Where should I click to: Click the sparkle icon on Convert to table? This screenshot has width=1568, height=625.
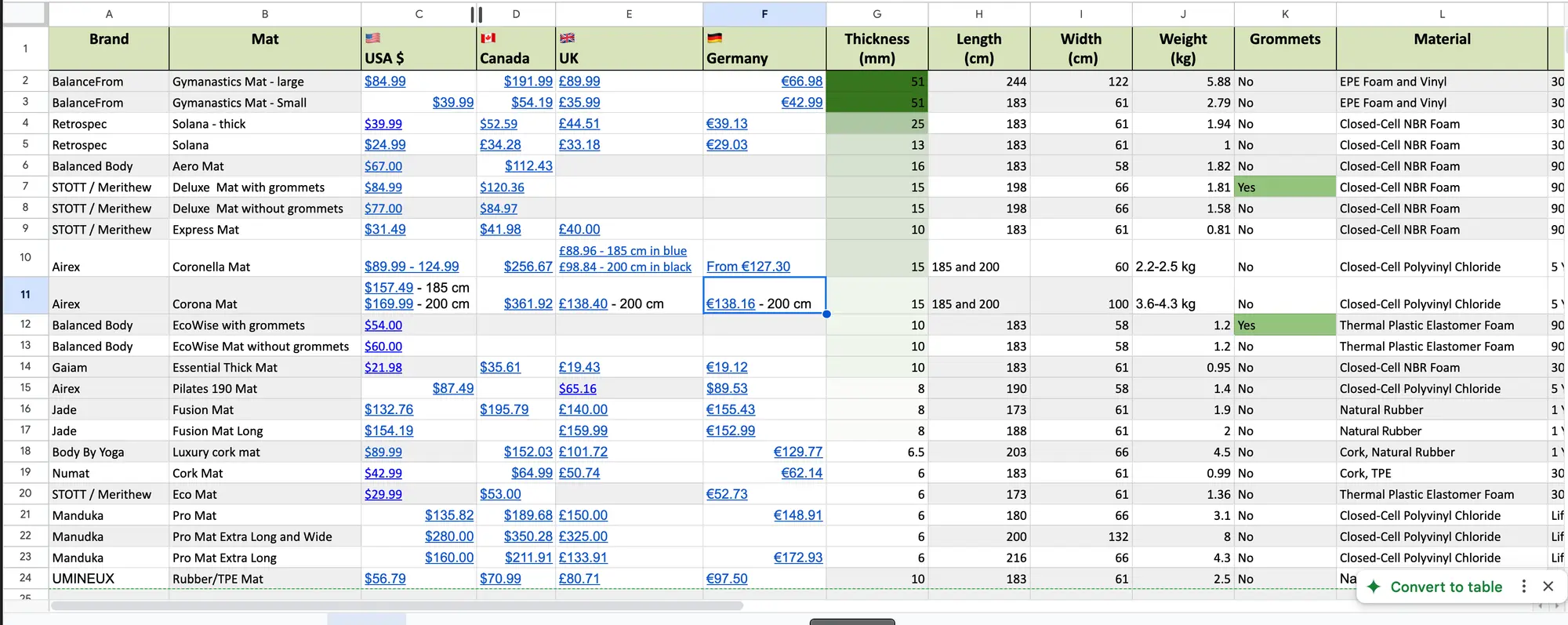click(x=1374, y=587)
